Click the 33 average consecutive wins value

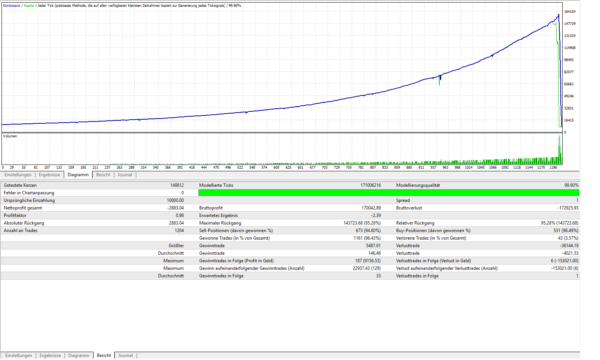tap(378, 276)
